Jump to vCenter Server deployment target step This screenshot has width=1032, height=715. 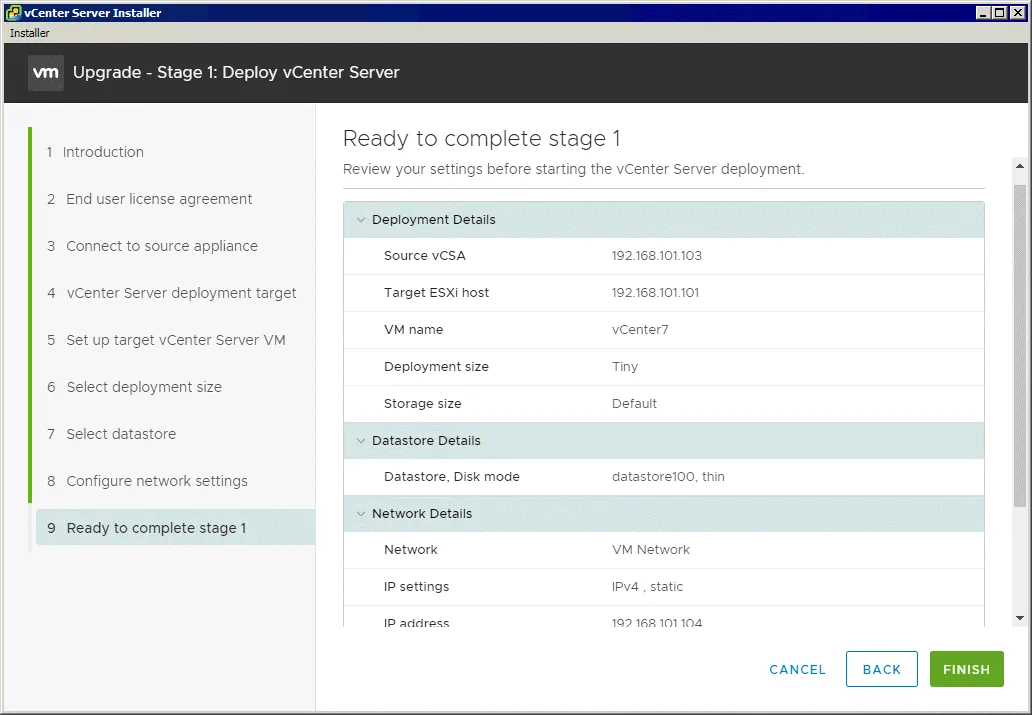click(x=181, y=293)
